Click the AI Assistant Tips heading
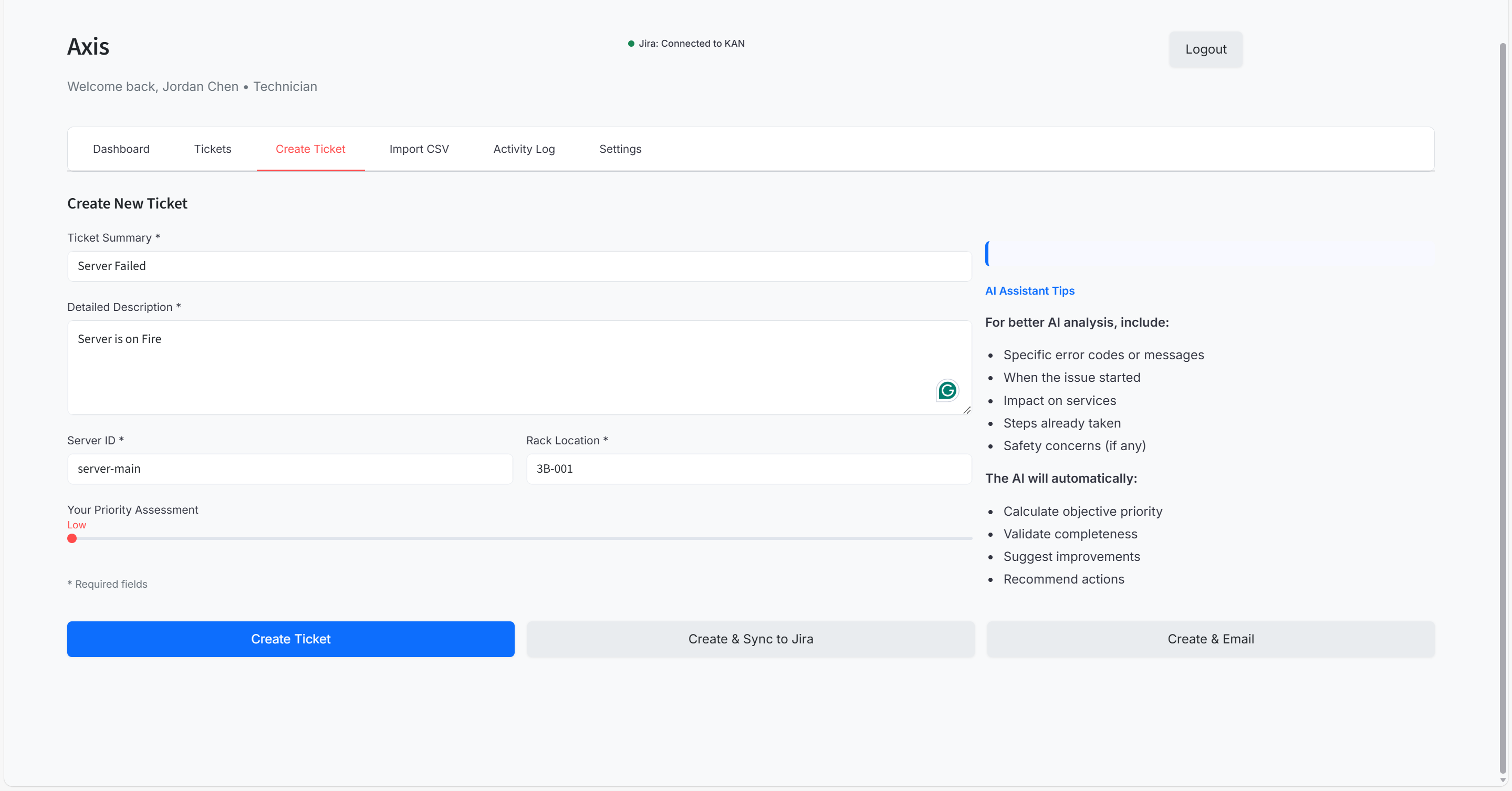 point(1029,291)
